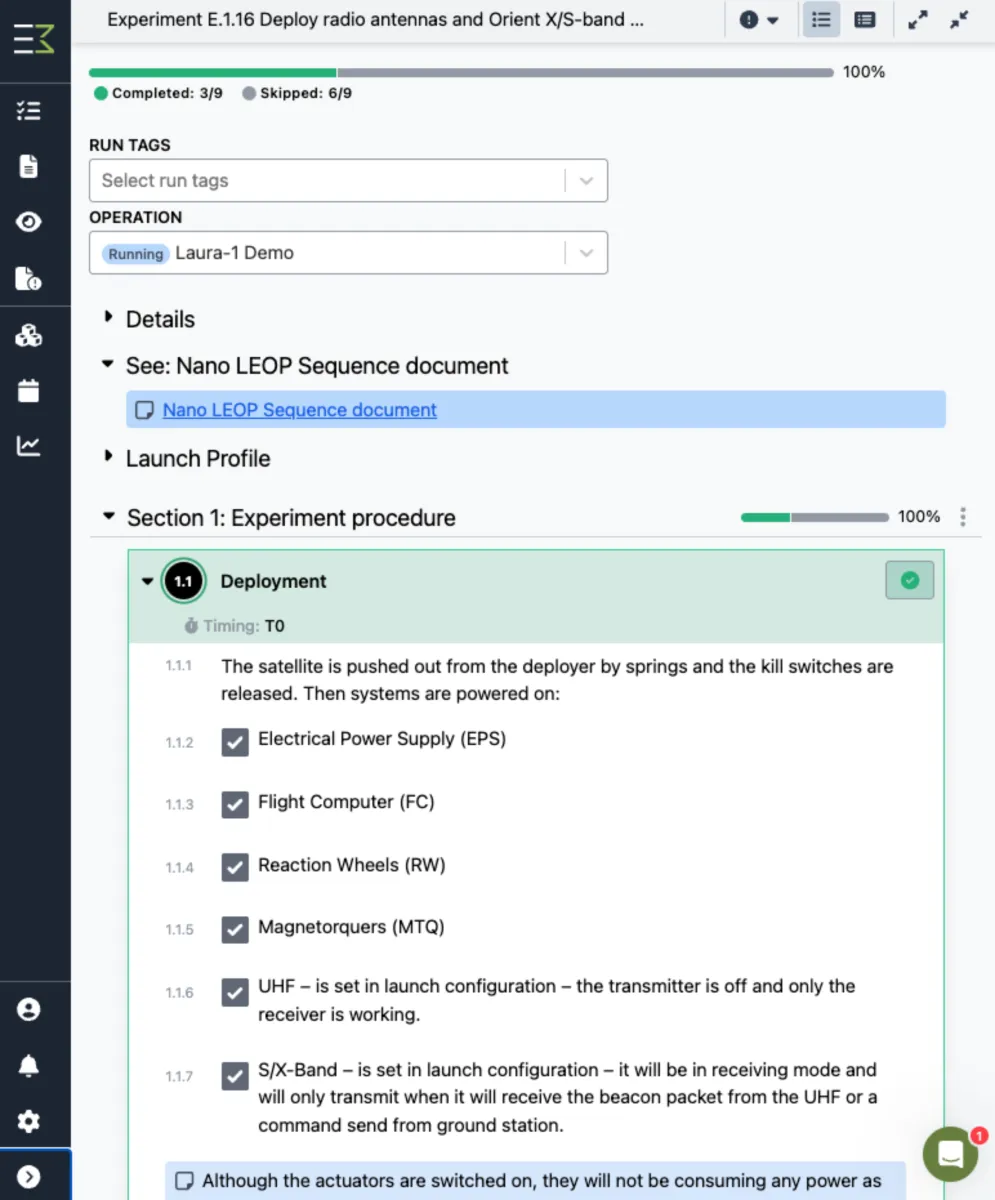995x1200 pixels.
Task: Open the cubes inventory icon in the sidebar
Action: 29,335
